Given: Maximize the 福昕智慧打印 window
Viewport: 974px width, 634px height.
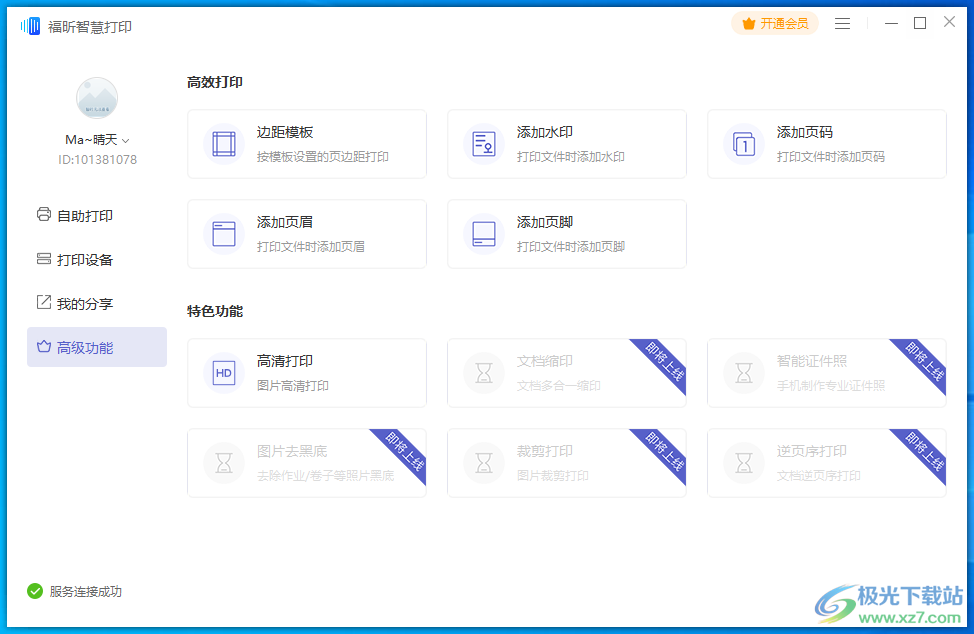Looking at the screenshot, I should pyautogui.click(x=920, y=24).
